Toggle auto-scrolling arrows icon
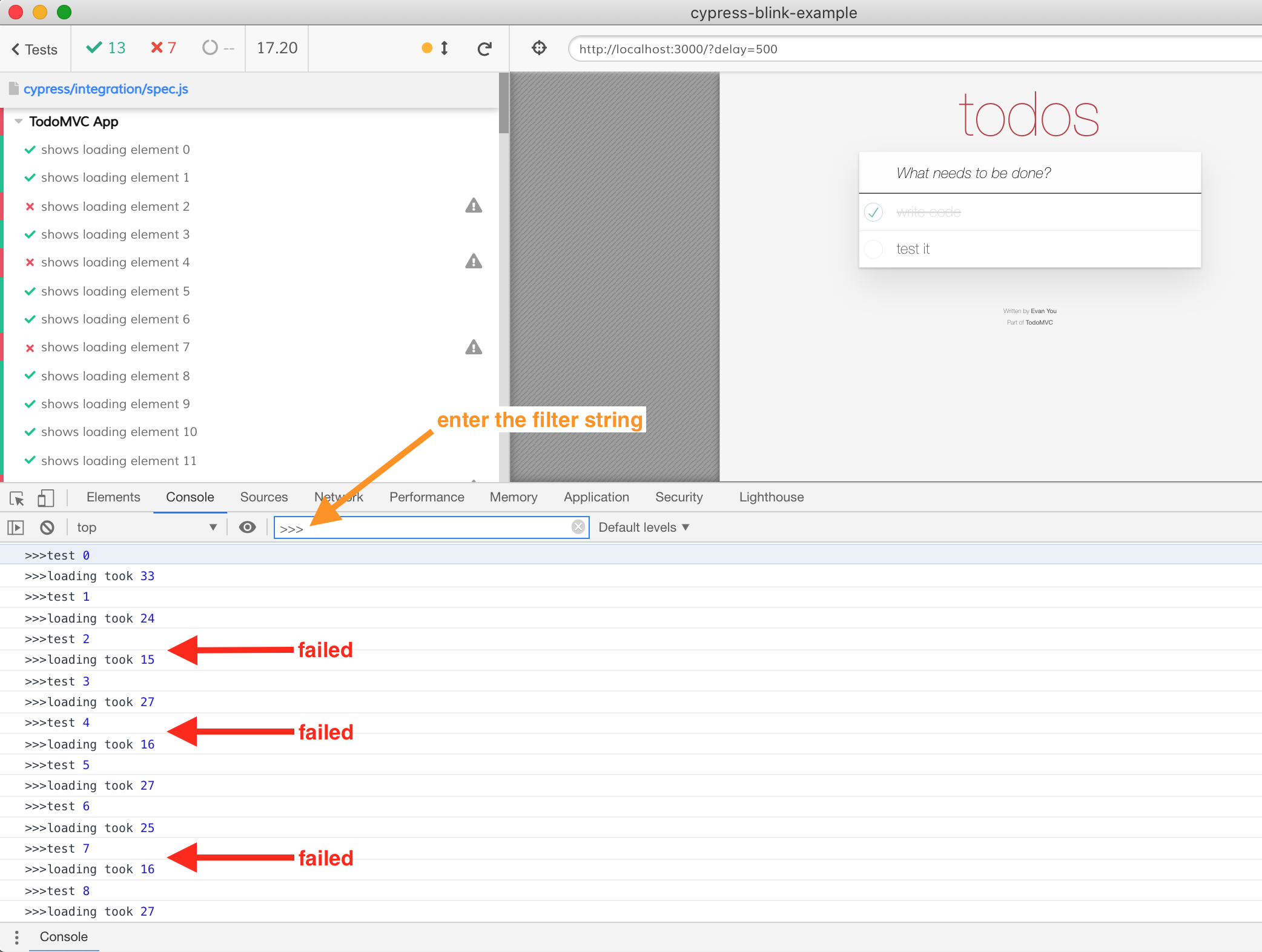 tap(444, 48)
